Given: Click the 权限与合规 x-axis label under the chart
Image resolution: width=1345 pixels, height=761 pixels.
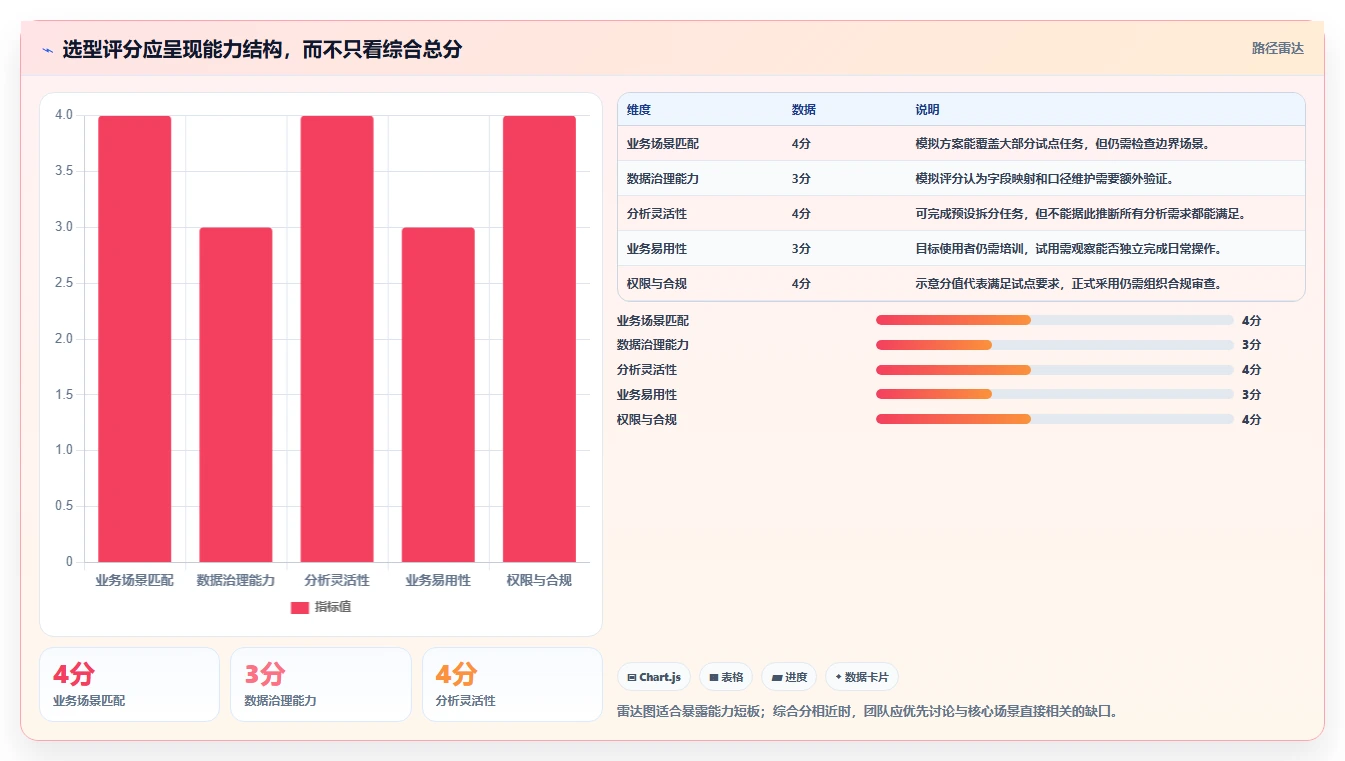Looking at the screenshot, I should [x=539, y=580].
